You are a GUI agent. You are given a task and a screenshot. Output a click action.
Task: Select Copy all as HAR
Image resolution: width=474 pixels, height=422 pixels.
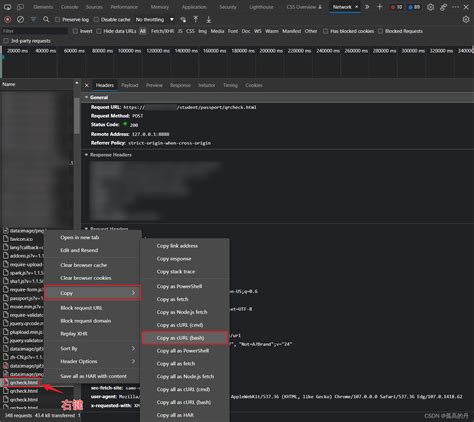pyautogui.click(x=185, y=415)
